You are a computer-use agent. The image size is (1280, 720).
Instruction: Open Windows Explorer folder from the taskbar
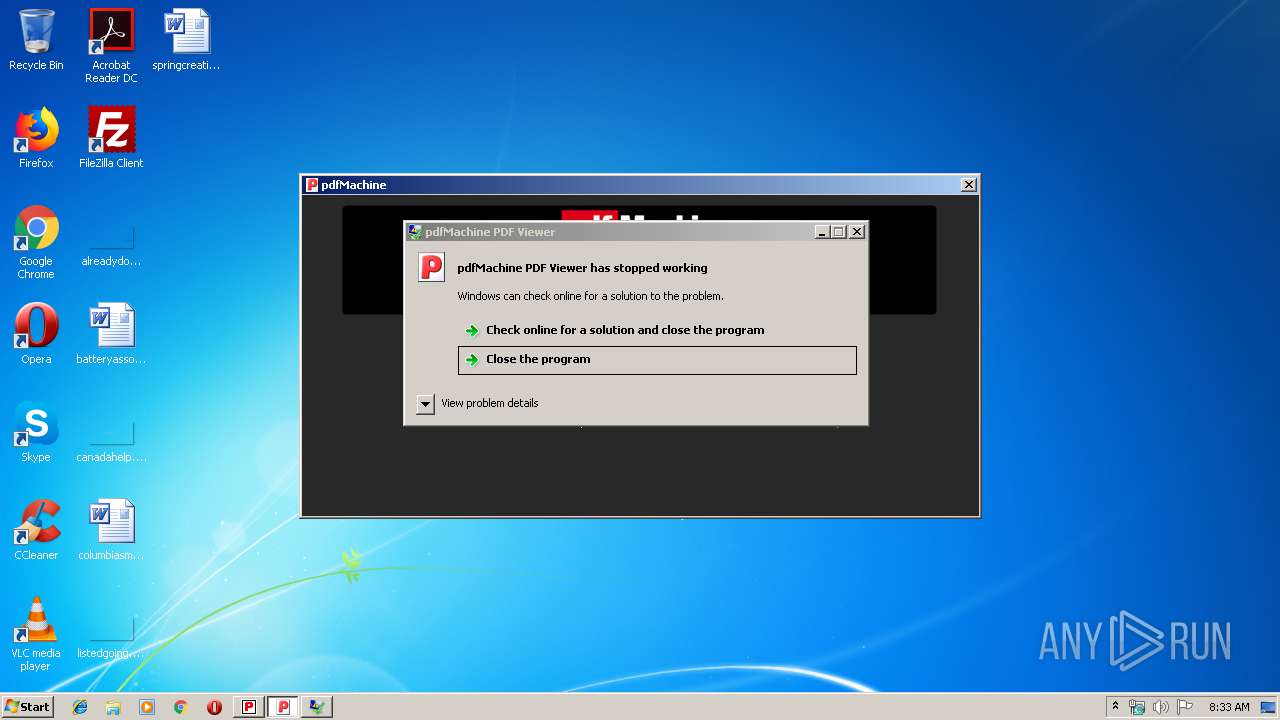click(113, 707)
